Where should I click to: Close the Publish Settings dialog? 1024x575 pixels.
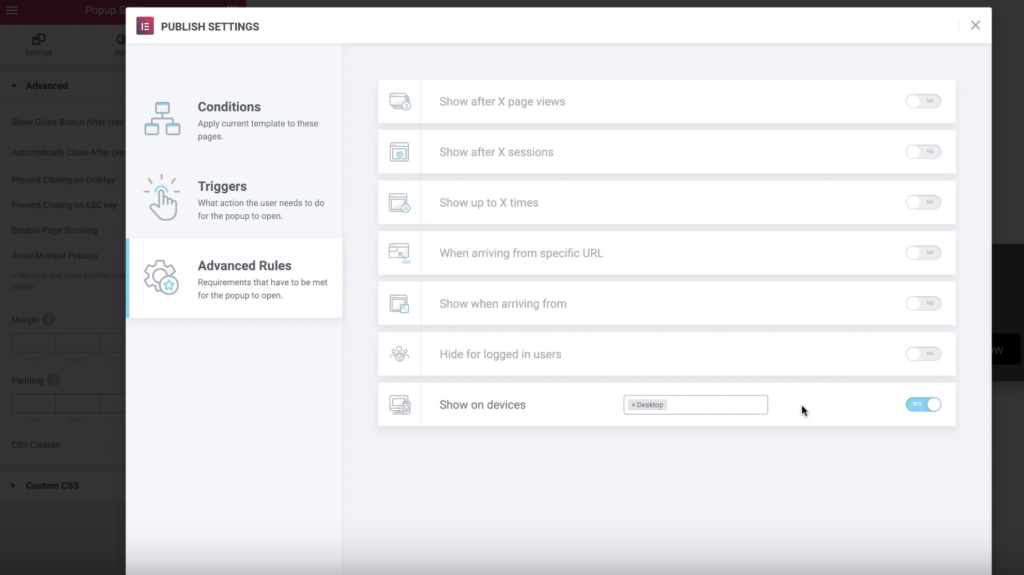(975, 26)
